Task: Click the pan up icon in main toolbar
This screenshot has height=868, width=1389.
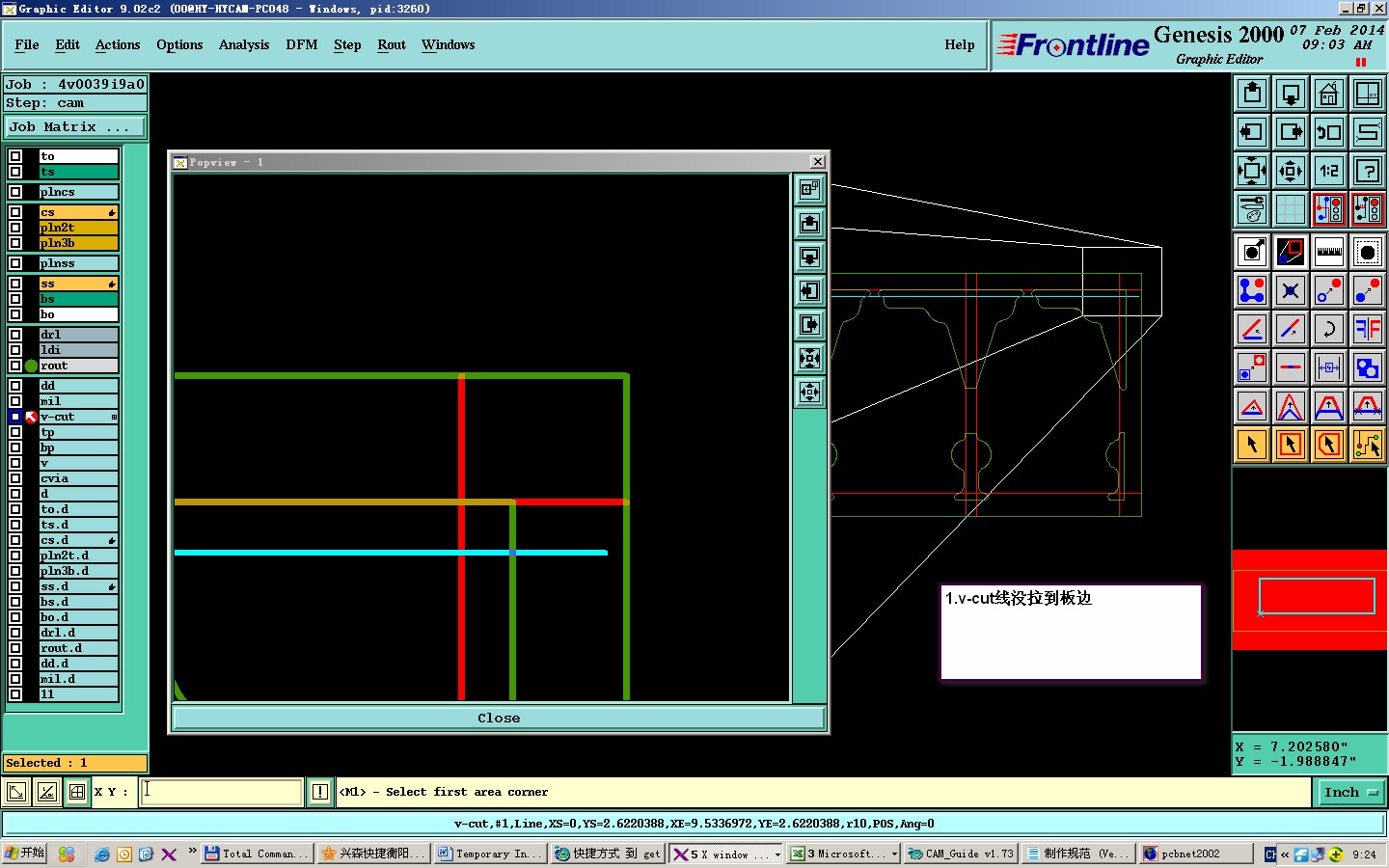Action: point(1252,94)
